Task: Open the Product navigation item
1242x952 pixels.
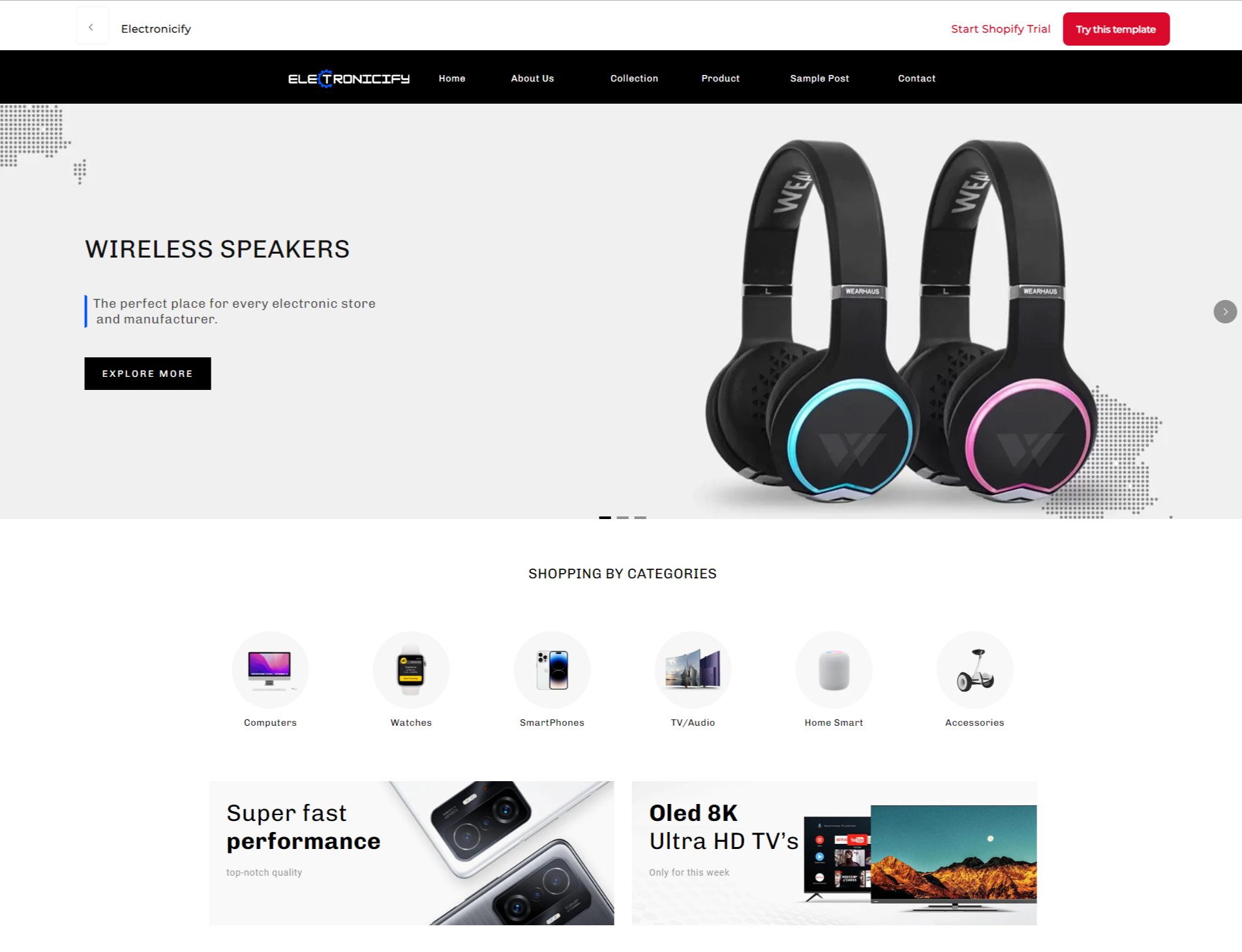Action: [720, 78]
